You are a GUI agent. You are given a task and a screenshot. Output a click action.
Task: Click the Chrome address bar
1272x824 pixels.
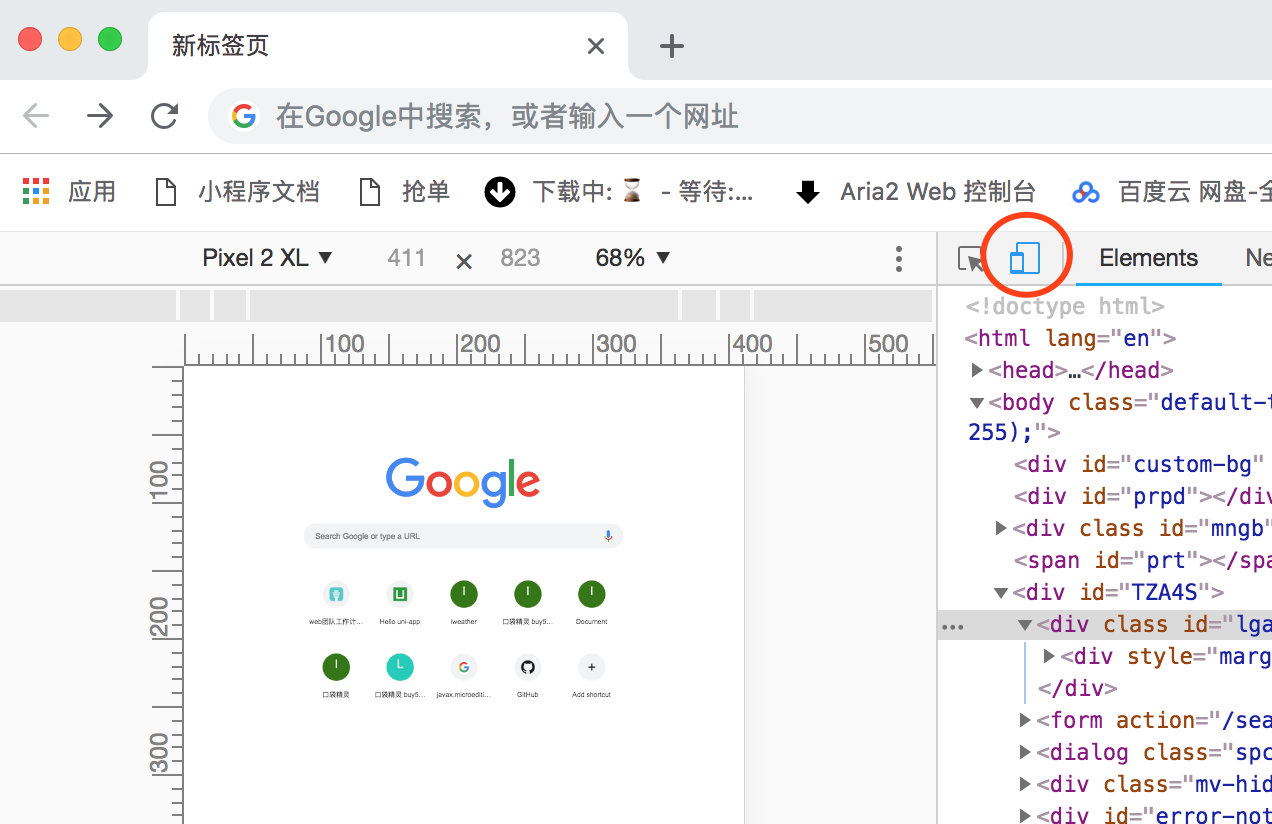[x=600, y=116]
